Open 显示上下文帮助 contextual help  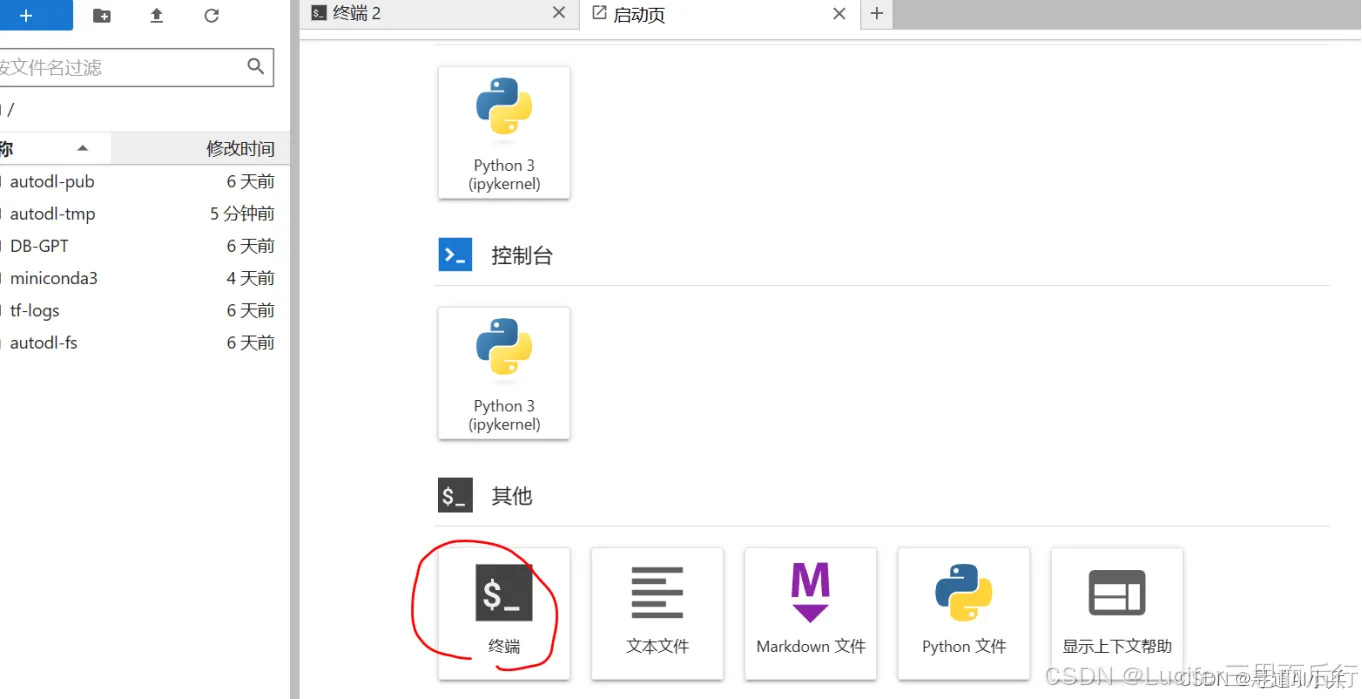[x=1116, y=613]
